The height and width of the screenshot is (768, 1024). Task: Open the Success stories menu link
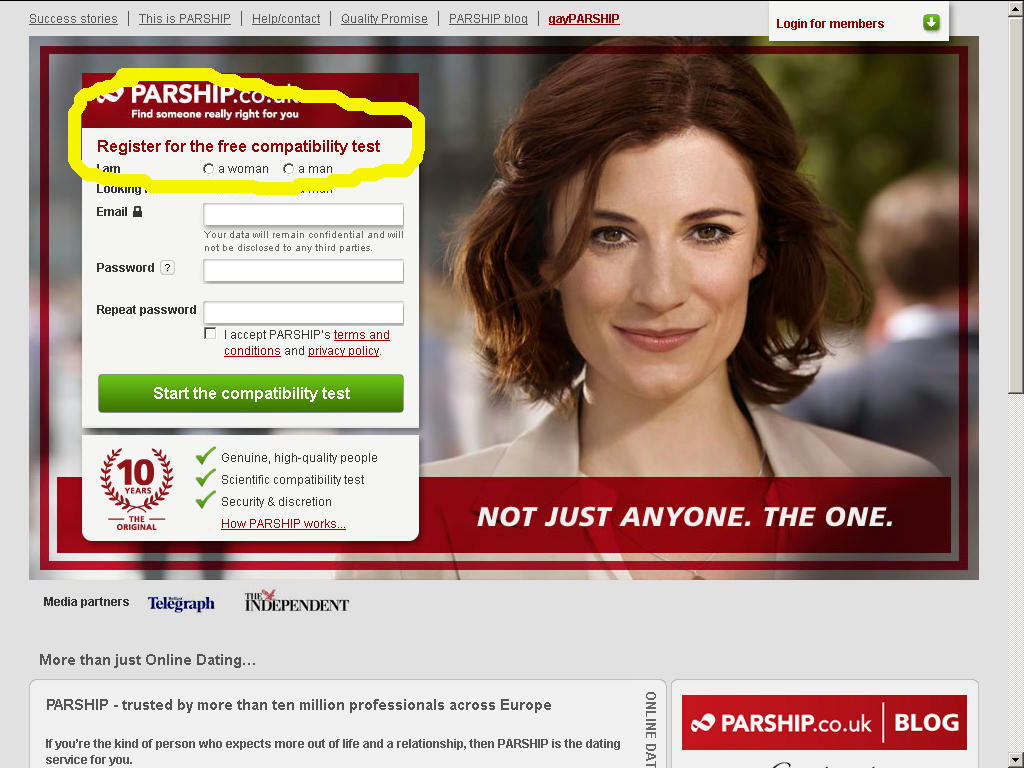[73, 19]
